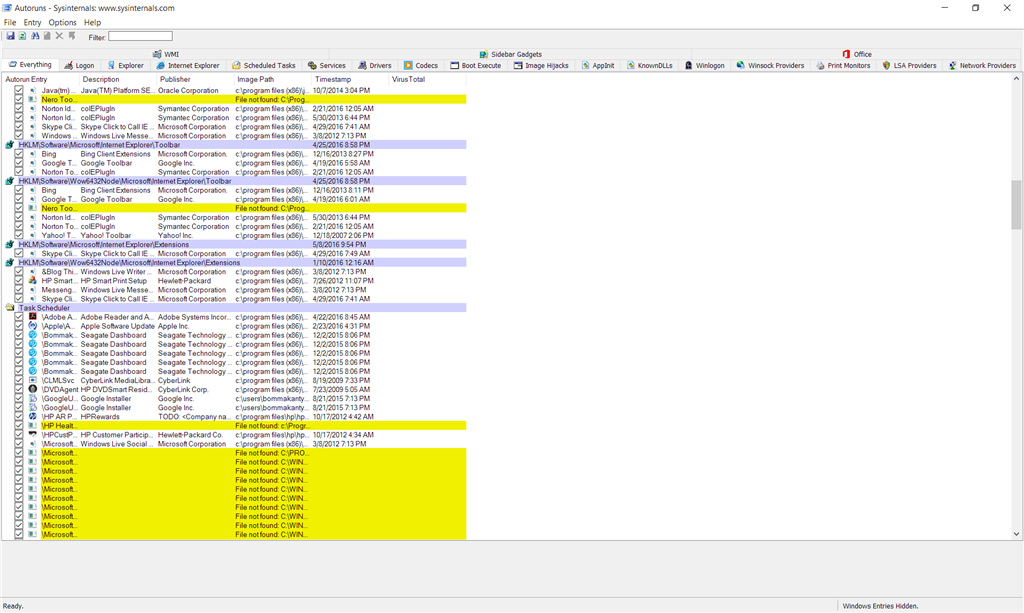Select the 'TODO: <Company na..' publisher cell
1024x613 pixels.
coord(195,417)
